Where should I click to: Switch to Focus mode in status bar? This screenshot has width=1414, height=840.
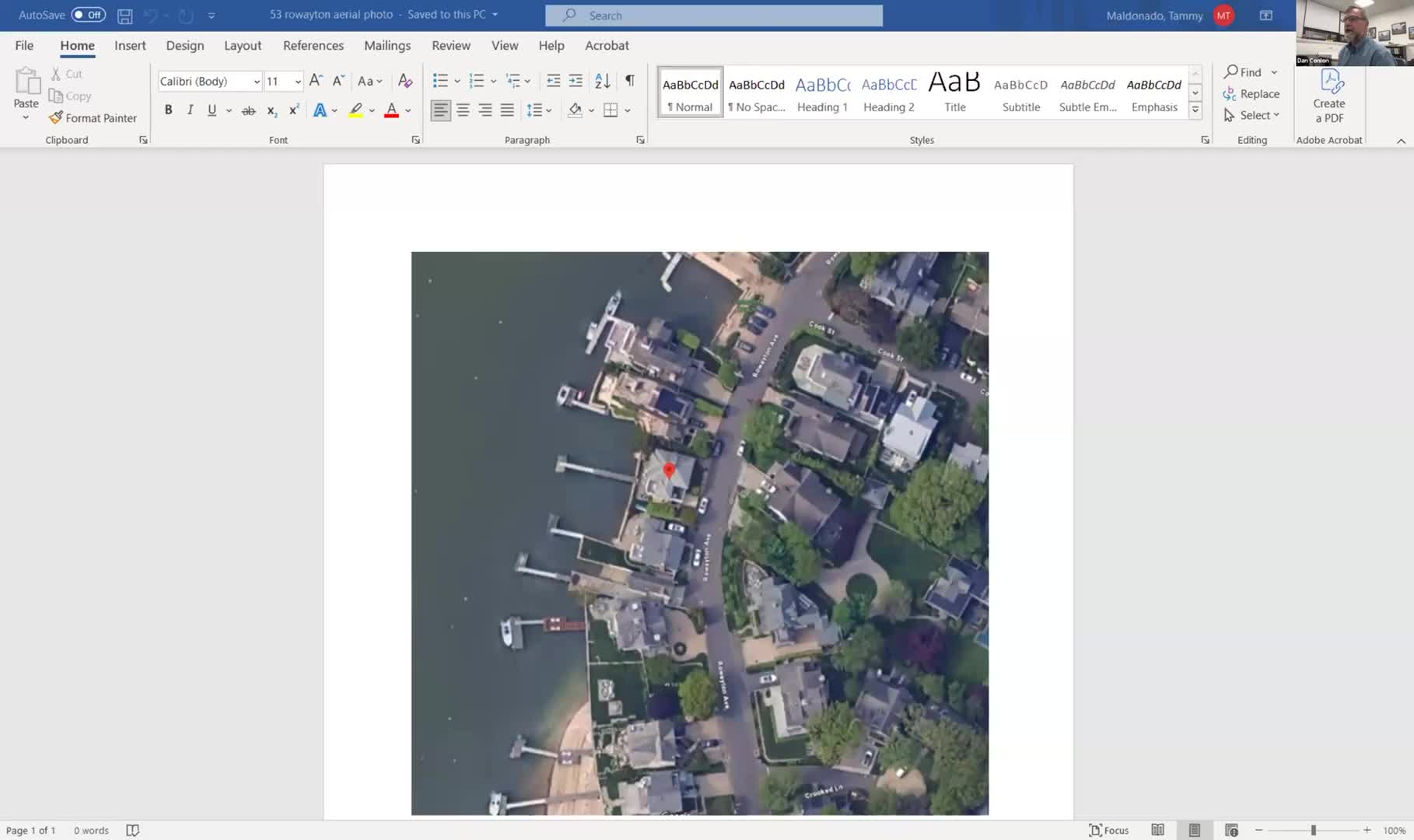(1109, 830)
